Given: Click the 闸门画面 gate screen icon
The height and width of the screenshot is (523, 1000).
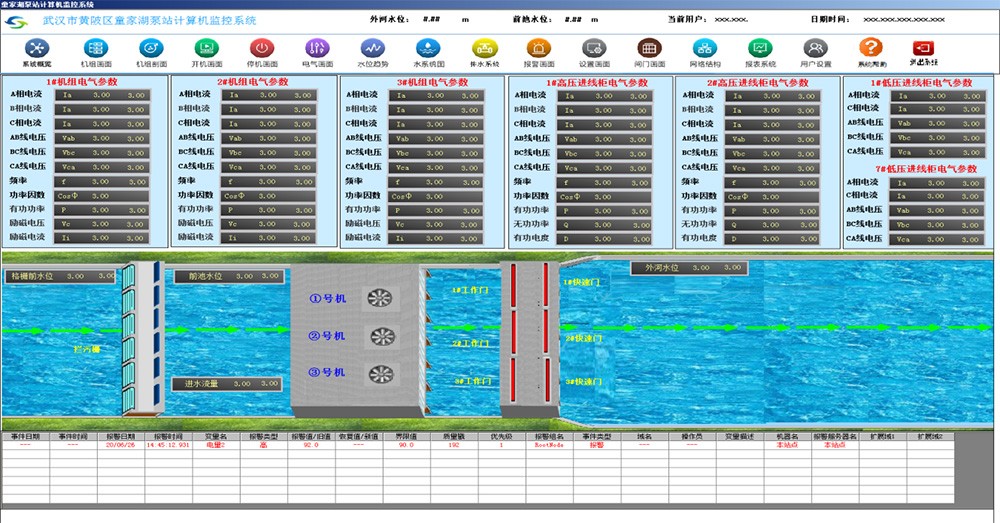Looking at the screenshot, I should pyautogui.click(x=649, y=48).
